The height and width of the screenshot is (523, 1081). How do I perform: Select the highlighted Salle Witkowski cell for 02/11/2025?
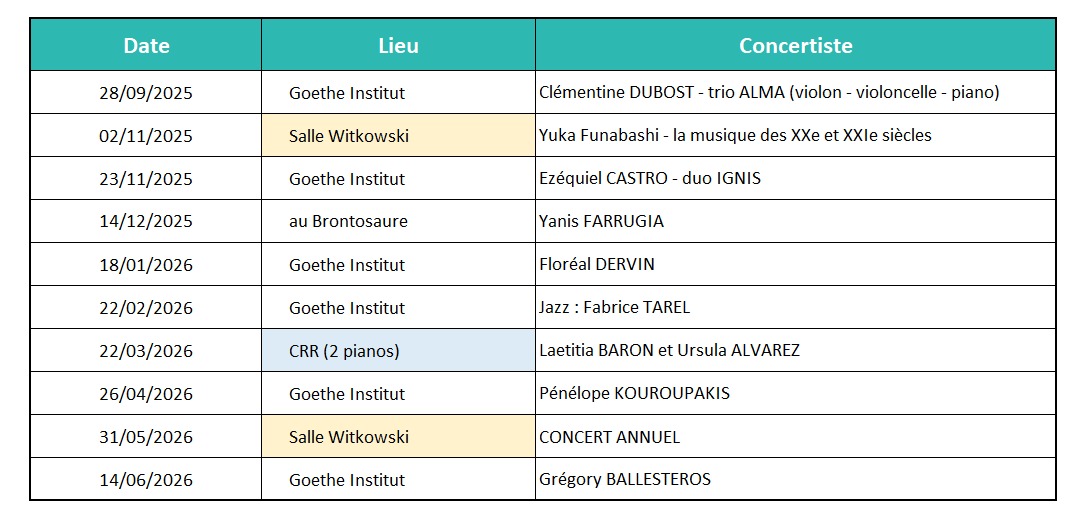398,136
